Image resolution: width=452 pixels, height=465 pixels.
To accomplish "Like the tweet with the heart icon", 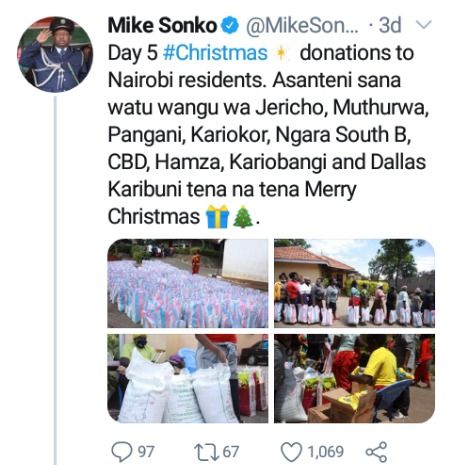I will [x=292, y=452].
